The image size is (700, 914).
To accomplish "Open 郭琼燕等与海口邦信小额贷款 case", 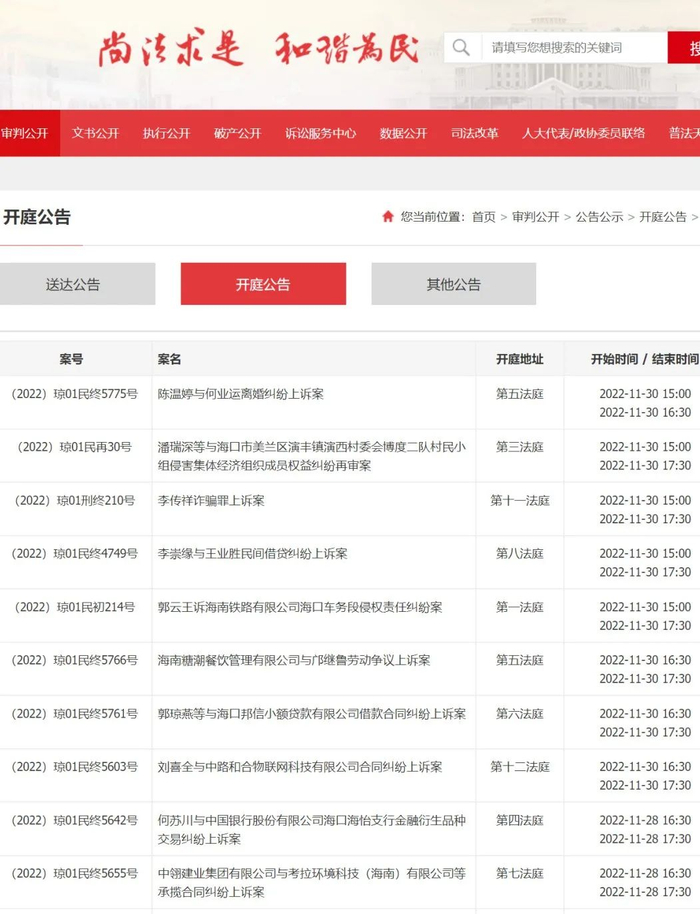I will tap(312, 714).
